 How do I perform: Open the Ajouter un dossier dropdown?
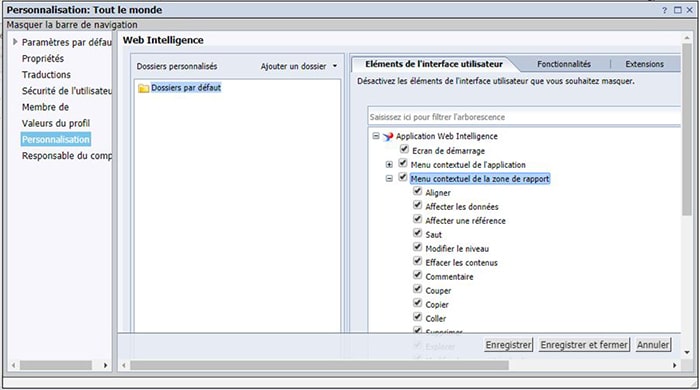click(x=299, y=66)
